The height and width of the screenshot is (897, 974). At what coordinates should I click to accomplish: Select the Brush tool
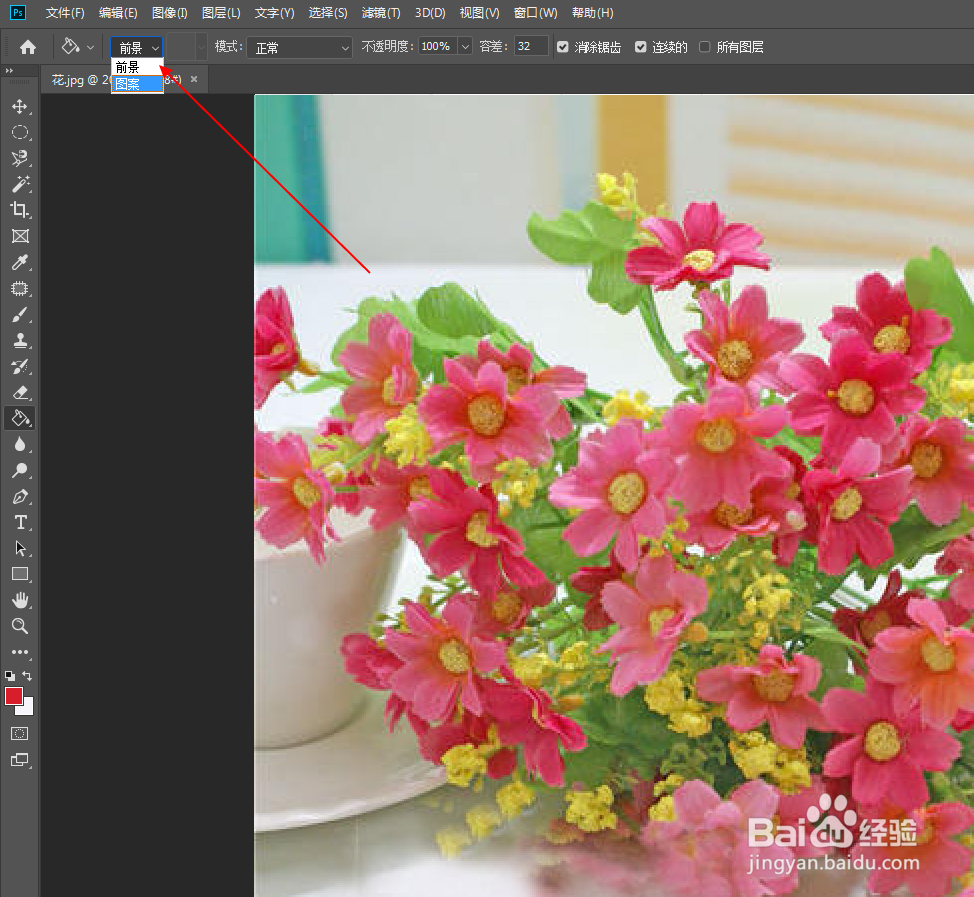[x=20, y=315]
